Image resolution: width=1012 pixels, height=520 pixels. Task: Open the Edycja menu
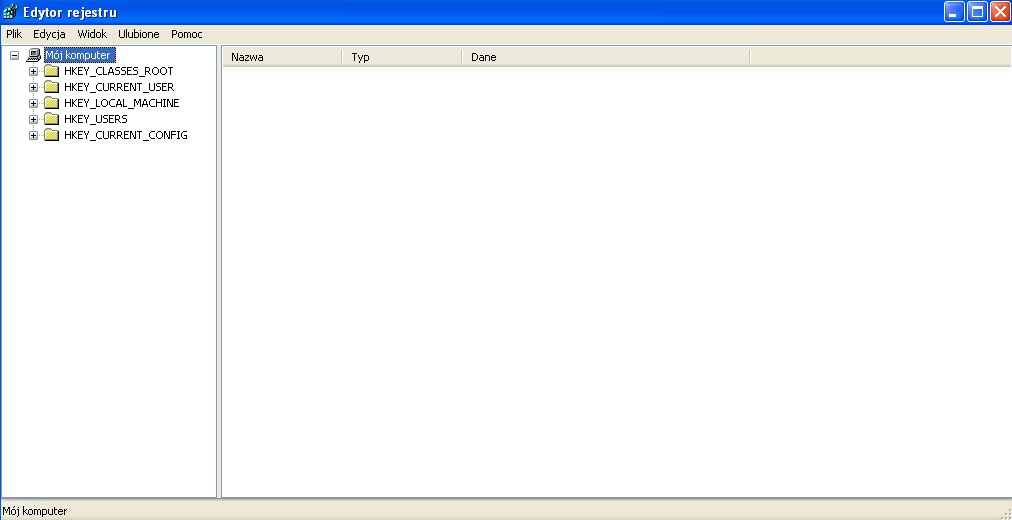pos(49,34)
